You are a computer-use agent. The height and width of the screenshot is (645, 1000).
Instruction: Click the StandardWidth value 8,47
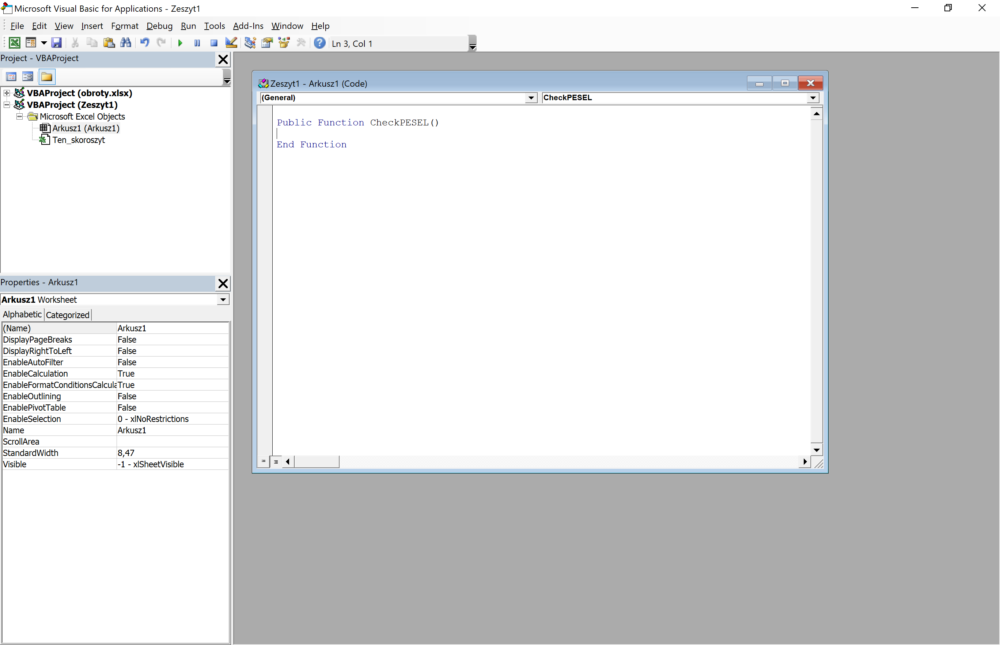pyautogui.click(x=172, y=453)
